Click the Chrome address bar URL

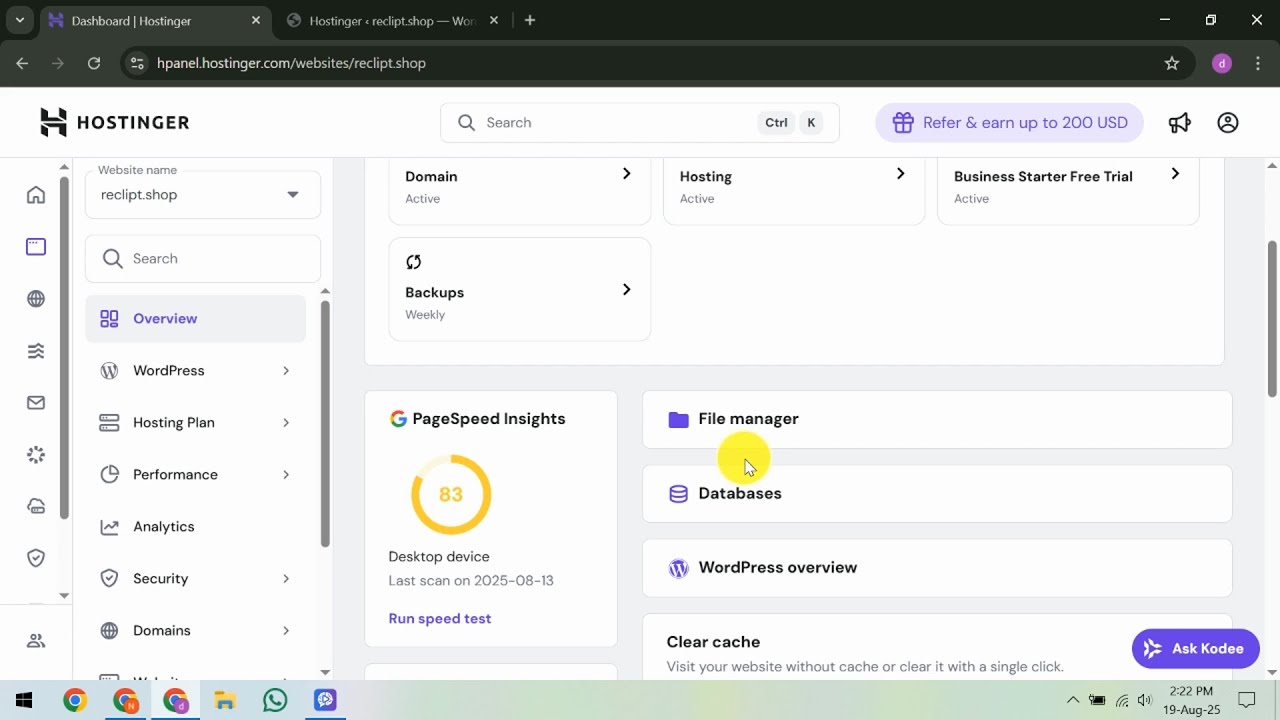291,63
